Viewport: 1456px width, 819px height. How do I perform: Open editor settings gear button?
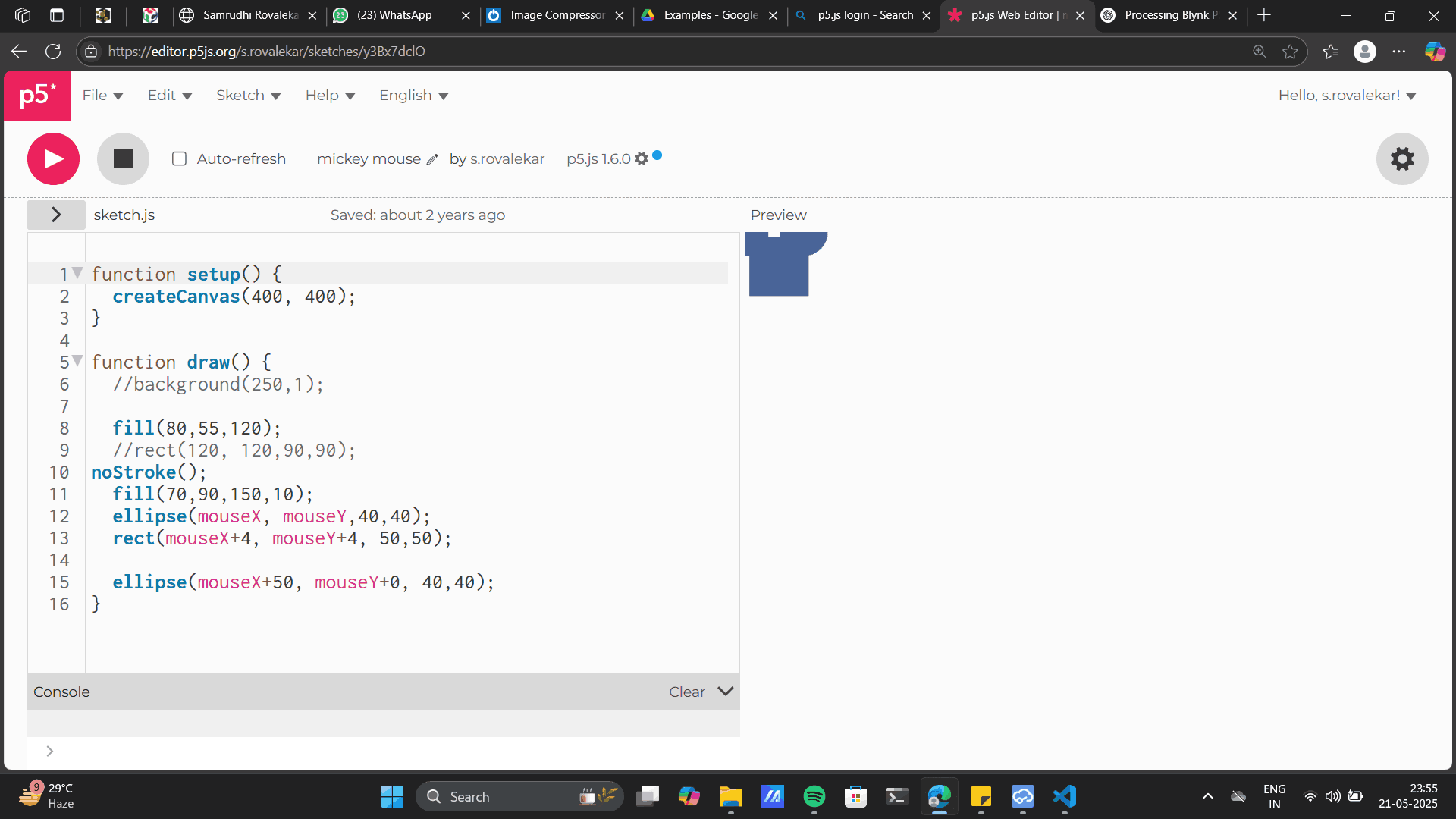(1402, 158)
